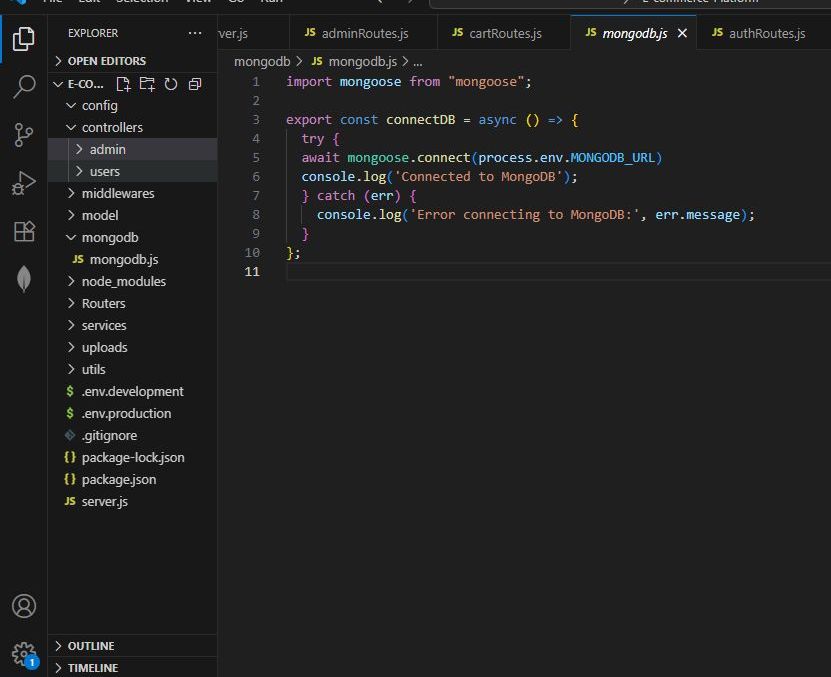Open the Explorer view in activity bar
Image resolution: width=831 pixels, height=677 pixels.
pos(23,39)
